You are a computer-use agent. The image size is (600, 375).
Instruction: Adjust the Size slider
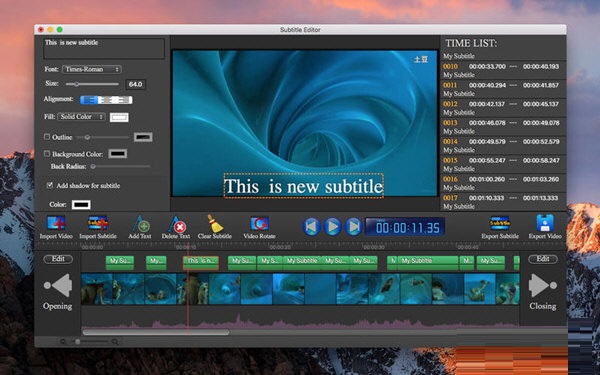92,84
